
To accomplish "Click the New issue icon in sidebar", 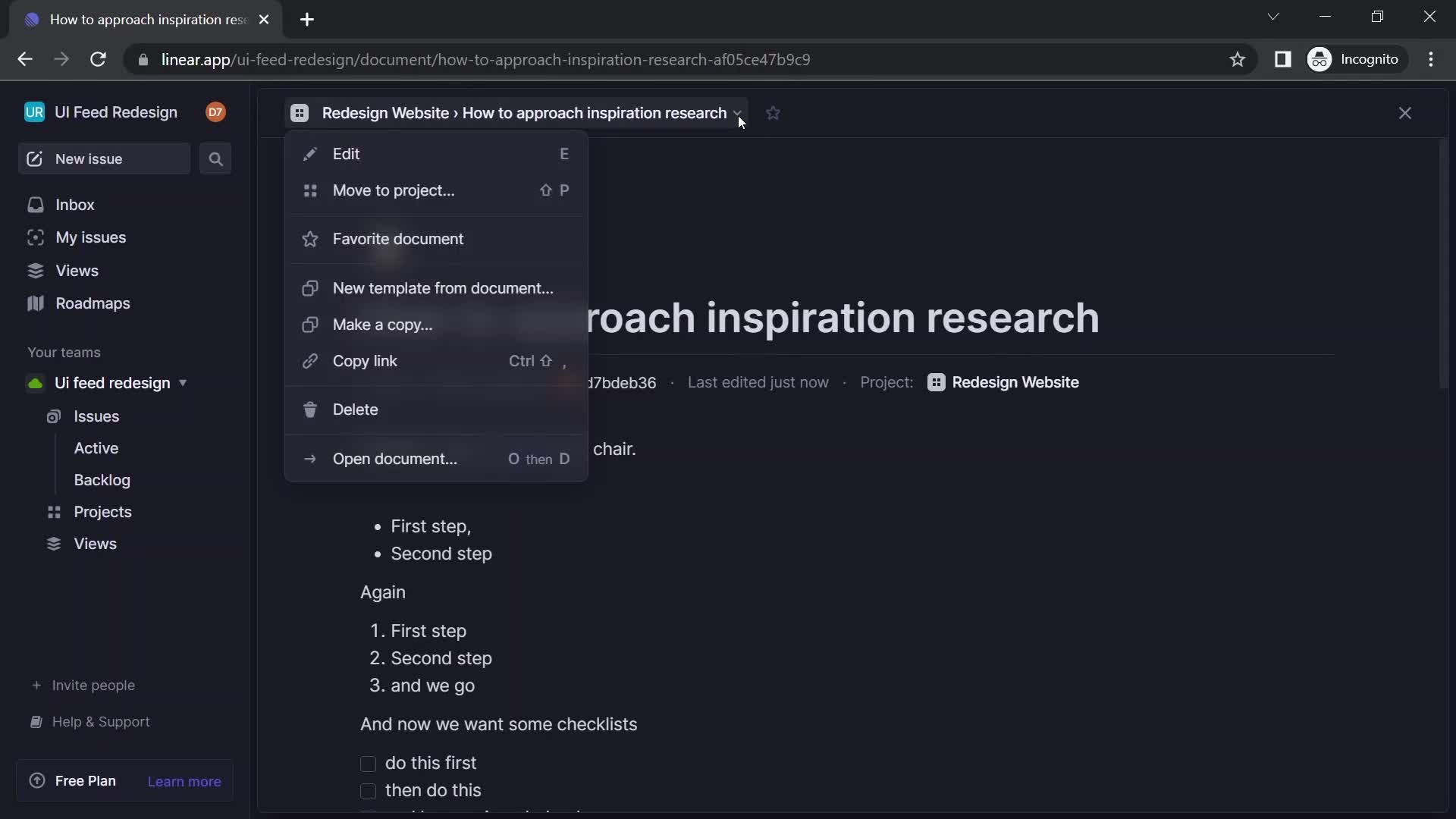I will 34,158.
